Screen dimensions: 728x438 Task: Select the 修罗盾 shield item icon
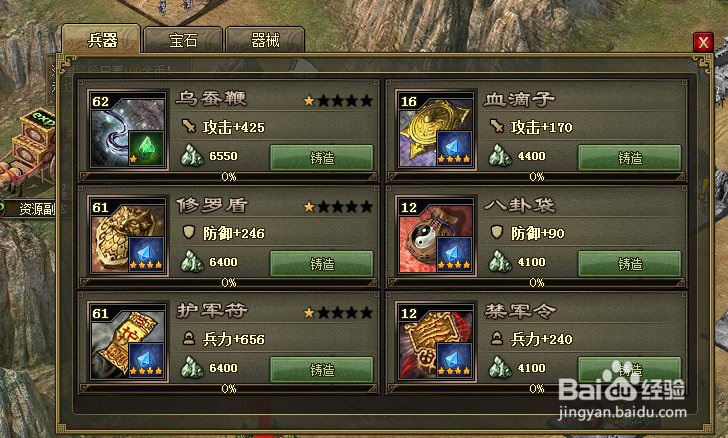pyautogui.click(x=128, y=236)
